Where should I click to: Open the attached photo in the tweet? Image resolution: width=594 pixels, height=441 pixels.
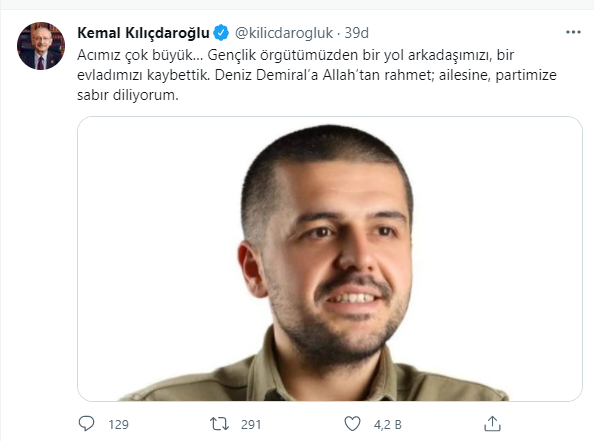coord(330,259)
